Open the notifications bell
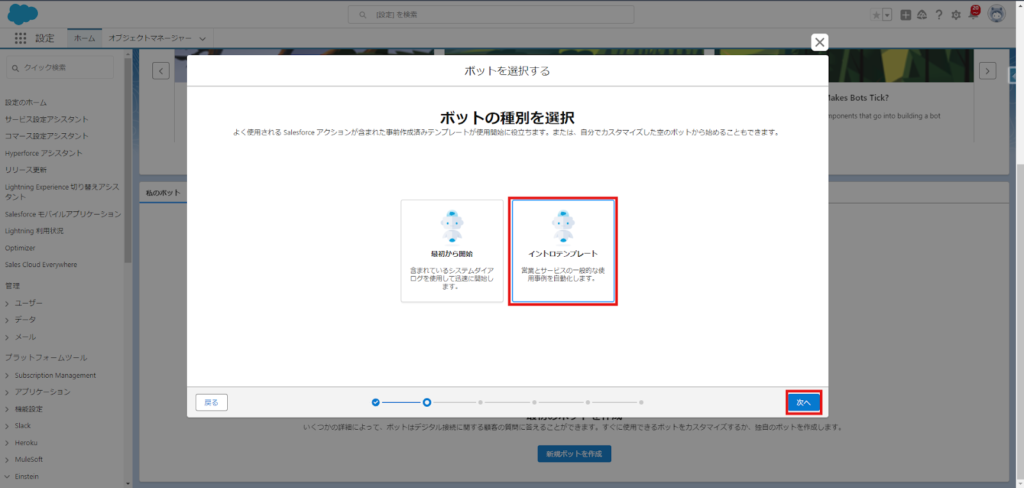Viewport: 1024px width, 488px height. pos(974,14)
